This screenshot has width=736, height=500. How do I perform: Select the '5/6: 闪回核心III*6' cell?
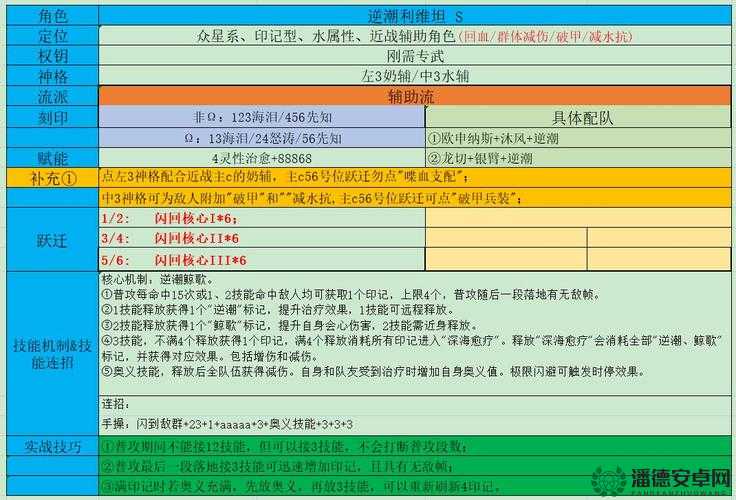tap(262, 260)
